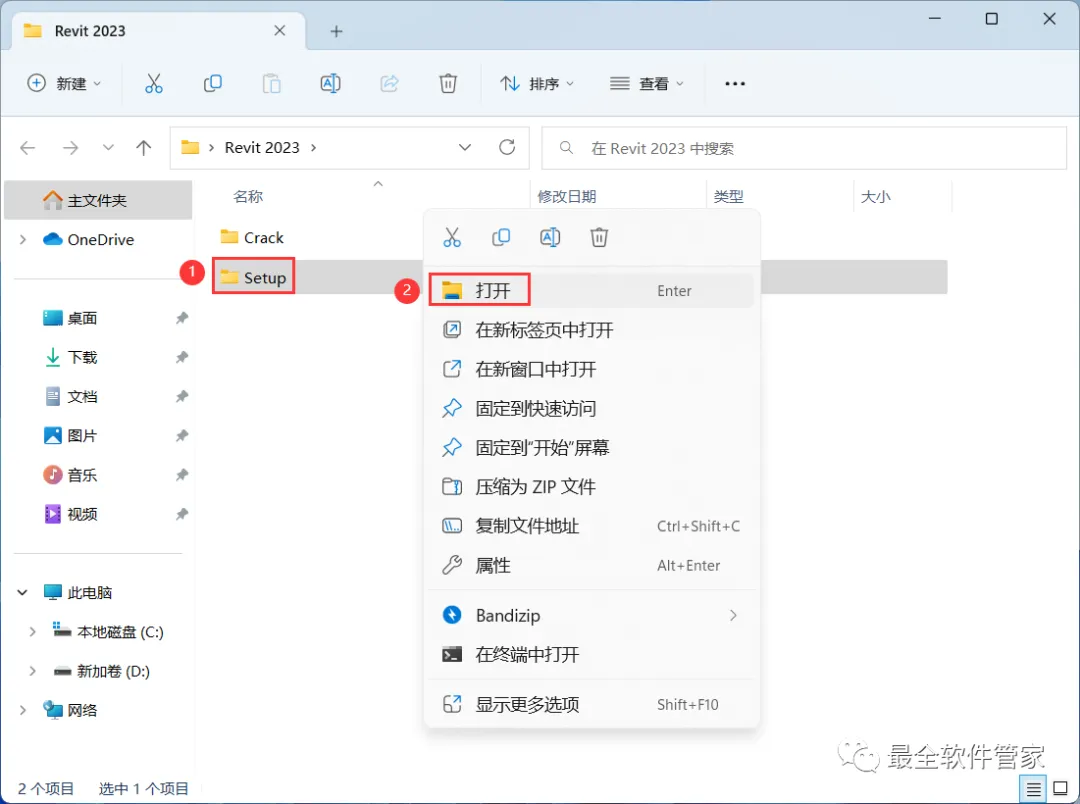Expand the address bar history dropdown
The height and width of the screenshot is (804, 1080).
[465, 147]
